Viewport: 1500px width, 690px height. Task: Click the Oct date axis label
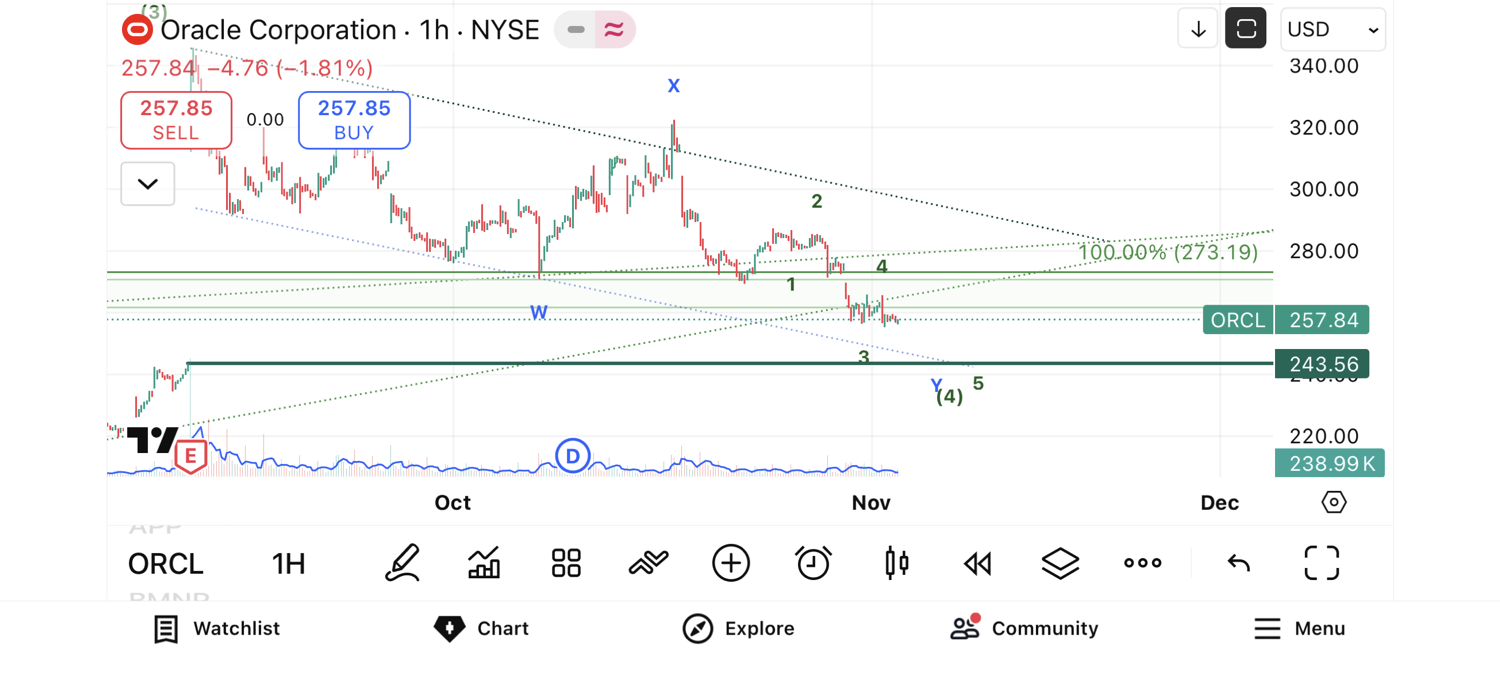click(453, 503)
